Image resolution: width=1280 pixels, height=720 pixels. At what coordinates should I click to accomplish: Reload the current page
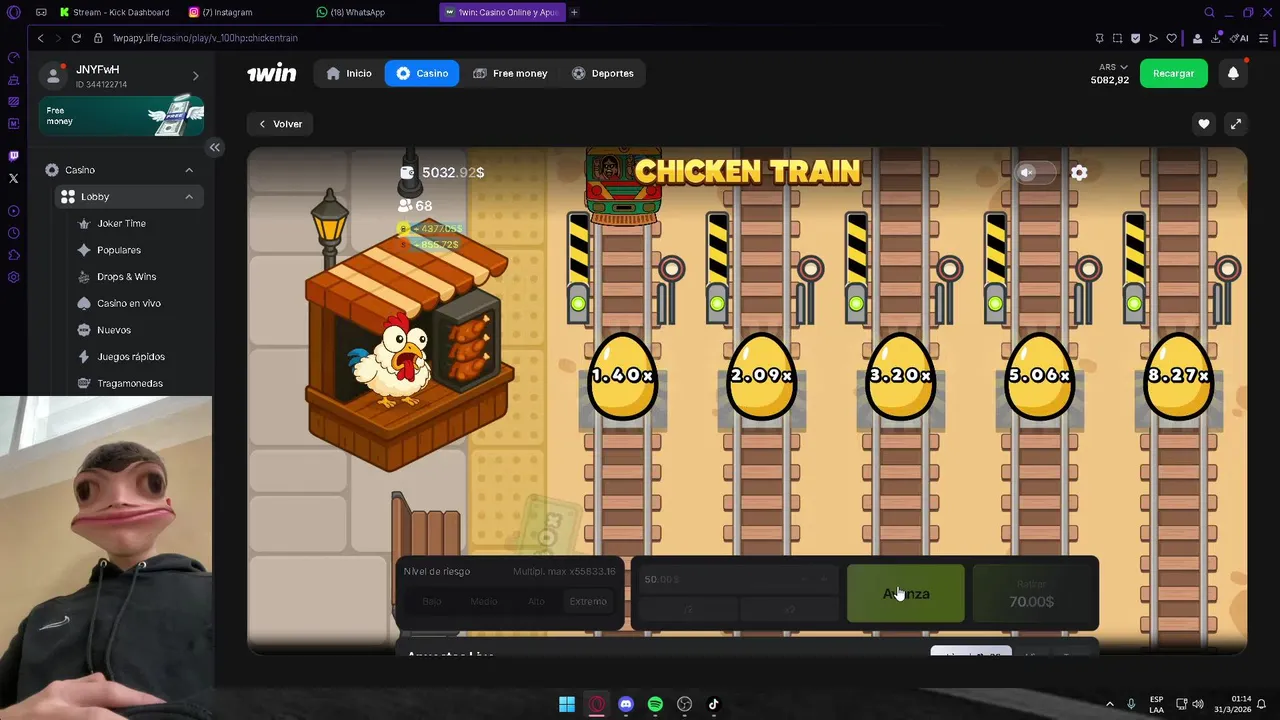point(76,38)
